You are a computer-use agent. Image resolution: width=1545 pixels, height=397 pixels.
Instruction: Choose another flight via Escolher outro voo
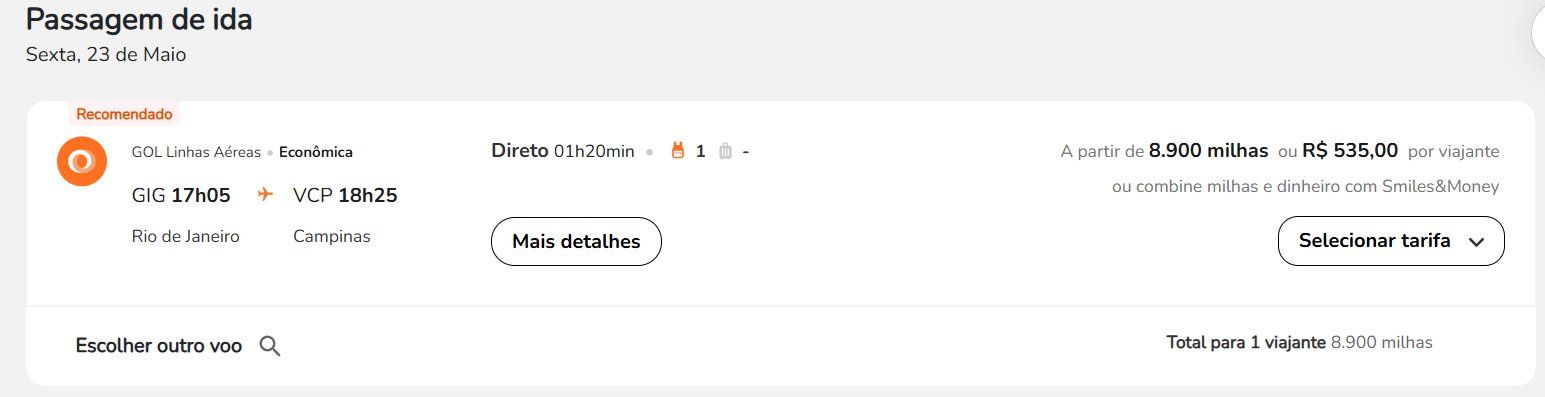tap(159, 346)
